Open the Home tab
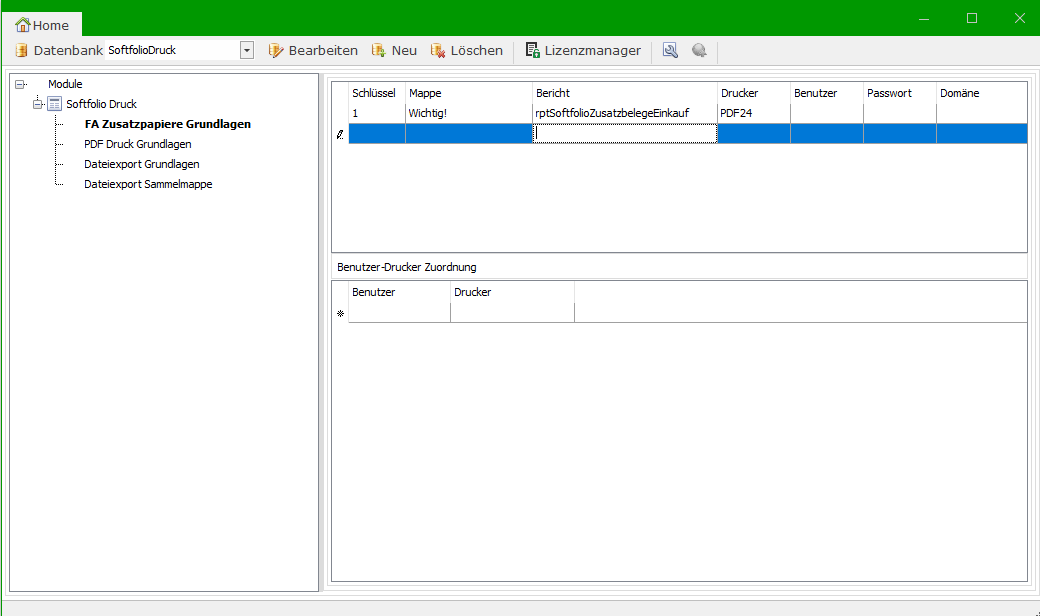 point(42,25)
